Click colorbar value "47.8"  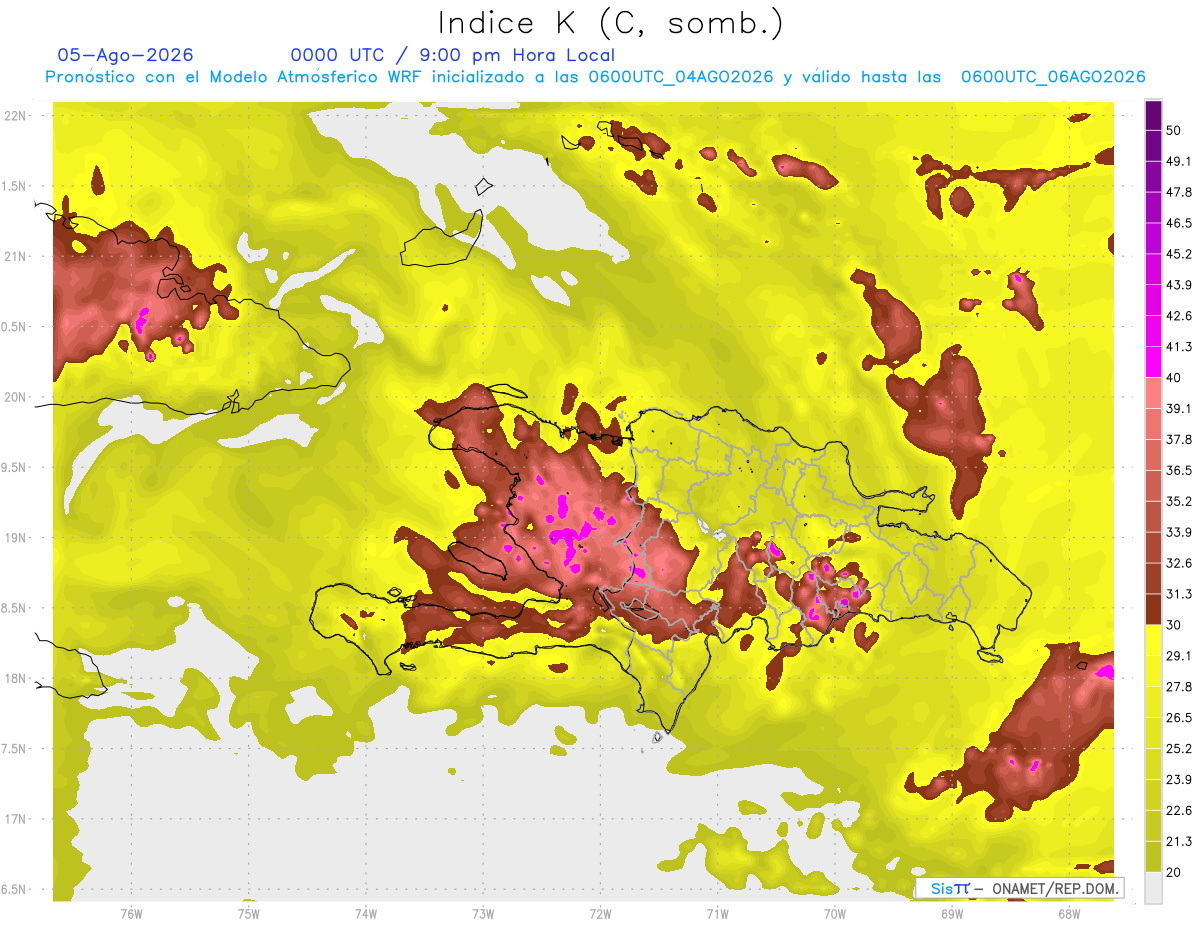click(x=1179, y=193)
